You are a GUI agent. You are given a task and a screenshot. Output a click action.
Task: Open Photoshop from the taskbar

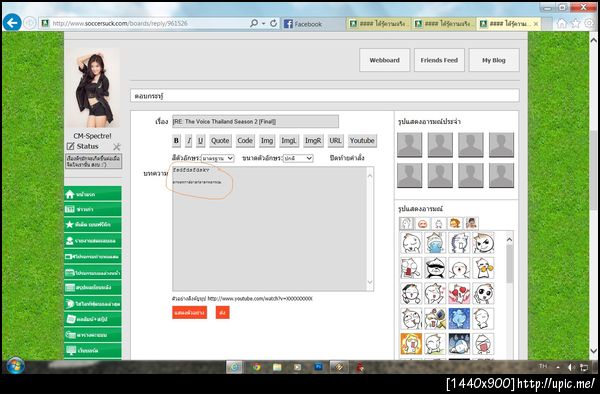pyautogui.click(x=318, y=367)
